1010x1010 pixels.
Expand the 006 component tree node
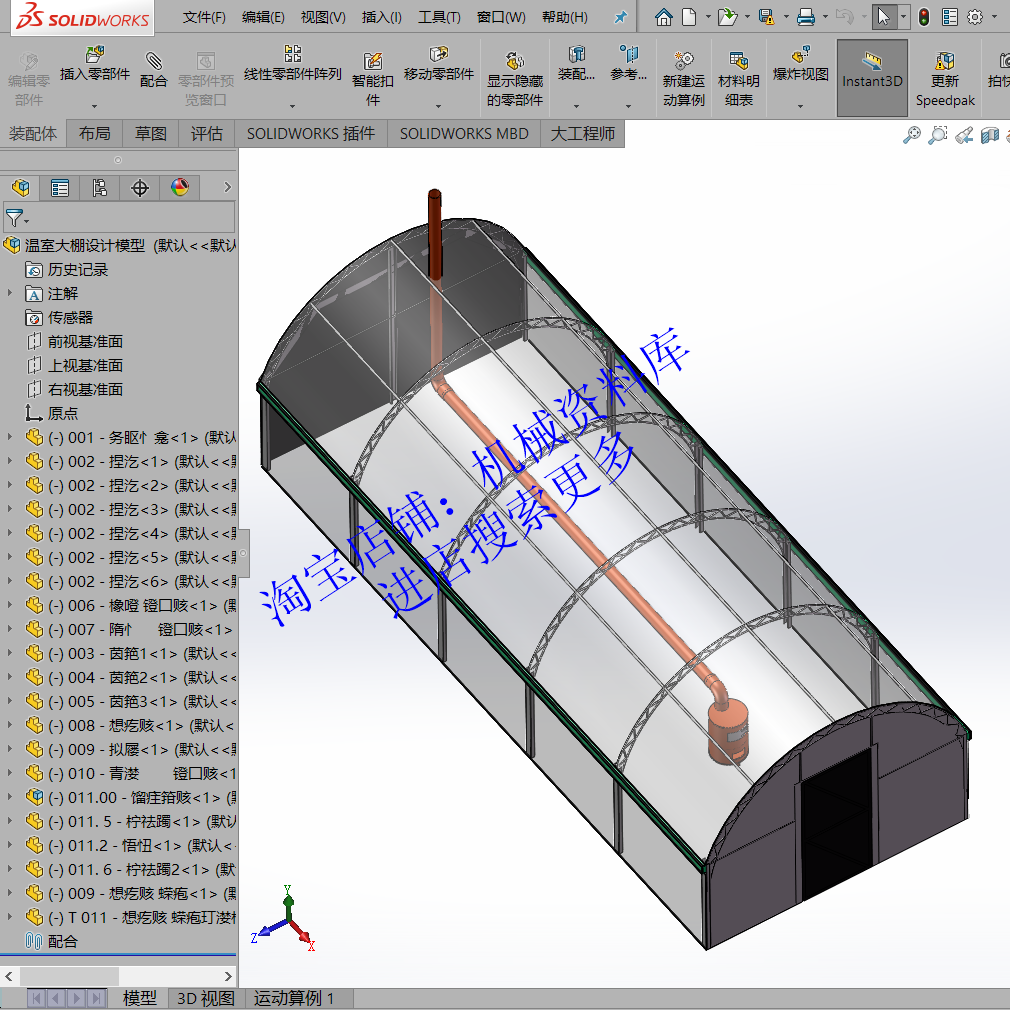pos(10,605)
